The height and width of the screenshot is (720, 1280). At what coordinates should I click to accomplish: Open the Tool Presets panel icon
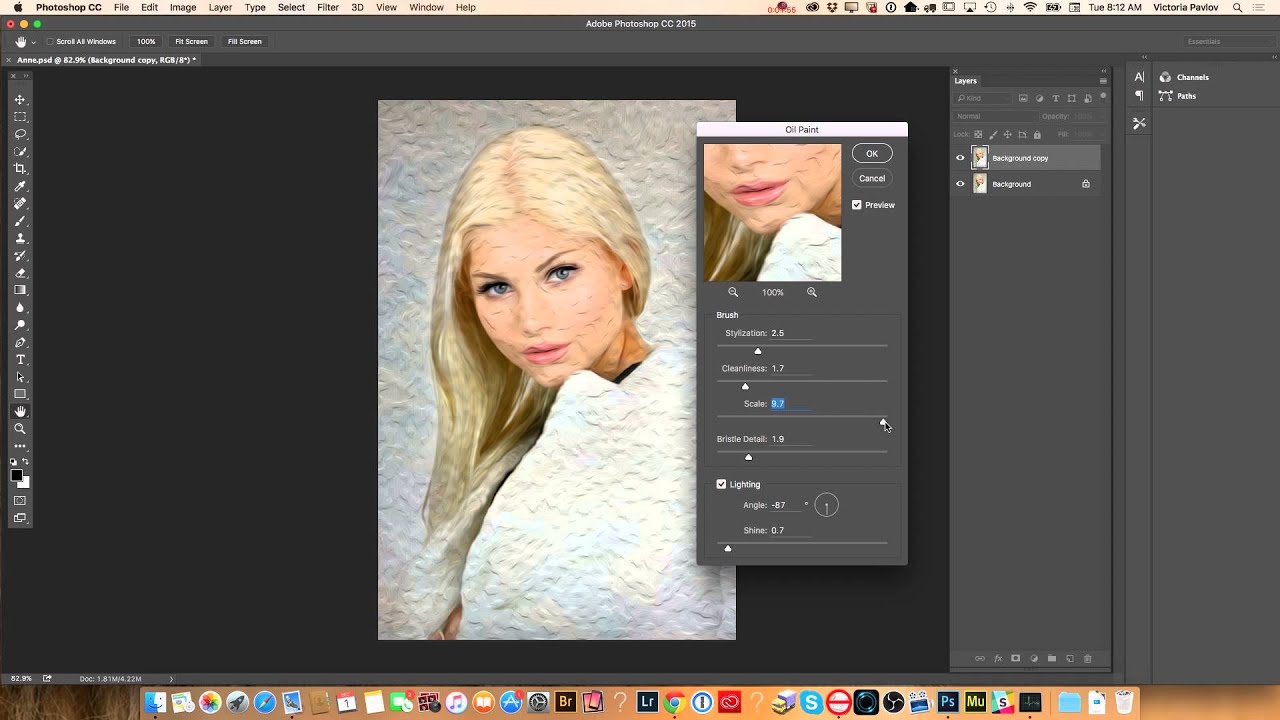[x=1139, y=123]
